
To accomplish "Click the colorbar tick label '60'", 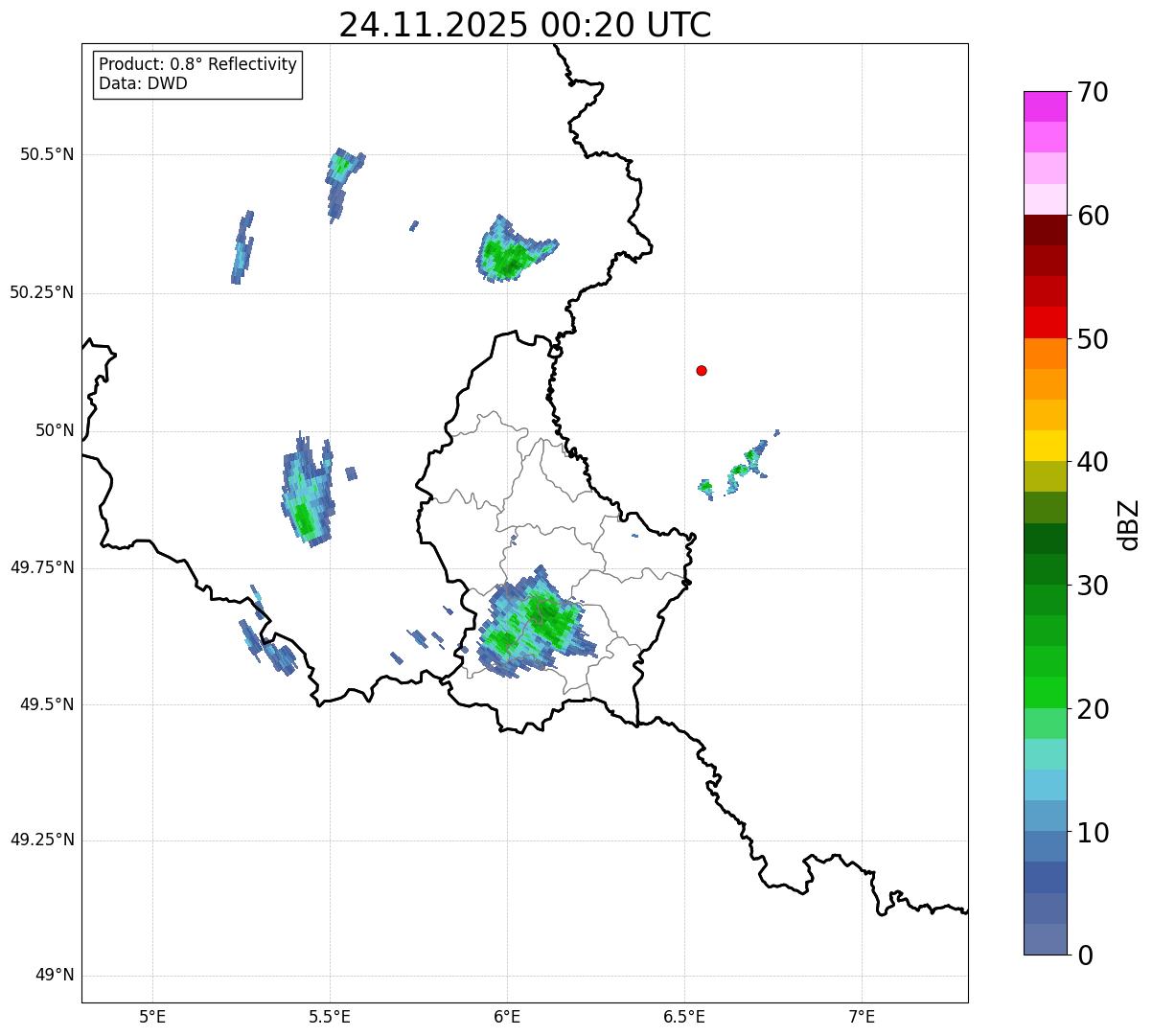I will (x=1092, y=216).
